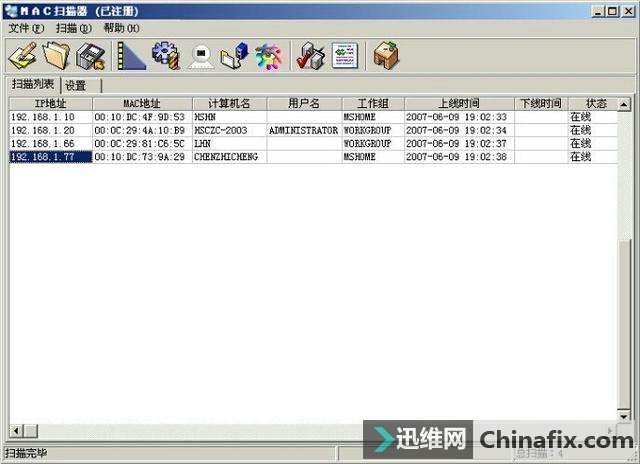Click the webcam toolbar icon
640x464 pixels.
[199, 55]
